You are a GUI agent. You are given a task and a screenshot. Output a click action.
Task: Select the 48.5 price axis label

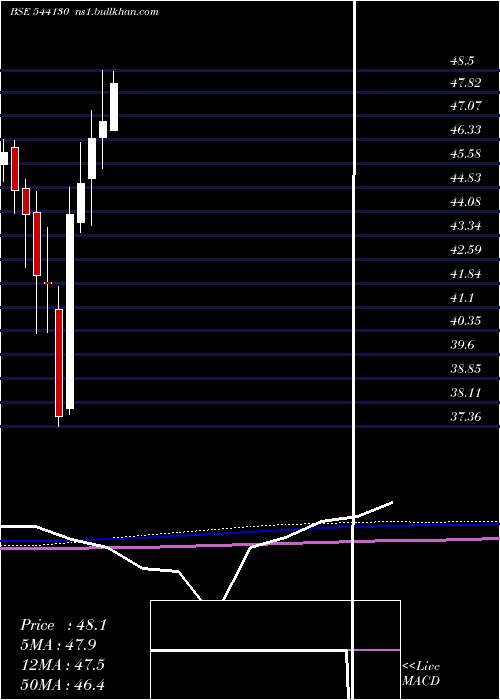462,61
